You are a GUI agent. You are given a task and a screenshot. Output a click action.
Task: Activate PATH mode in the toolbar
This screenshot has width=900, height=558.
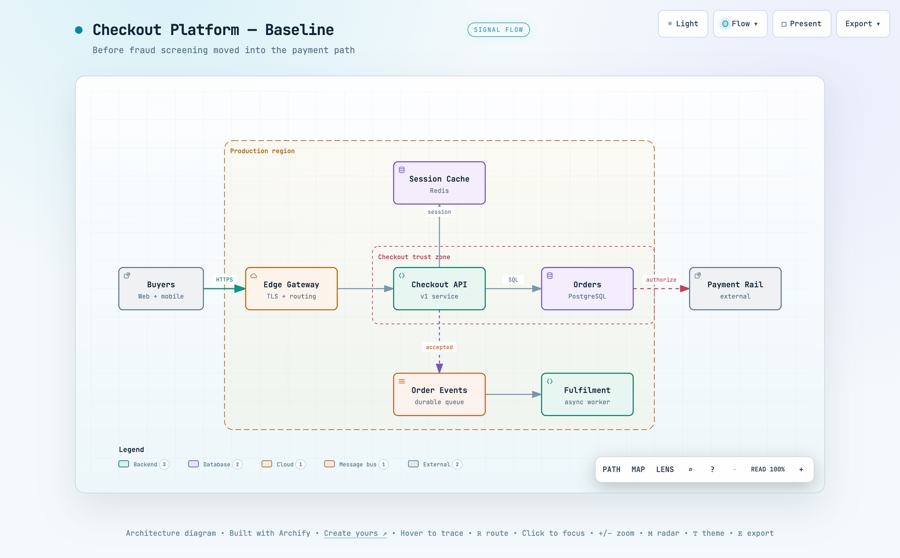pyautogui.click(x=611, y=469)
